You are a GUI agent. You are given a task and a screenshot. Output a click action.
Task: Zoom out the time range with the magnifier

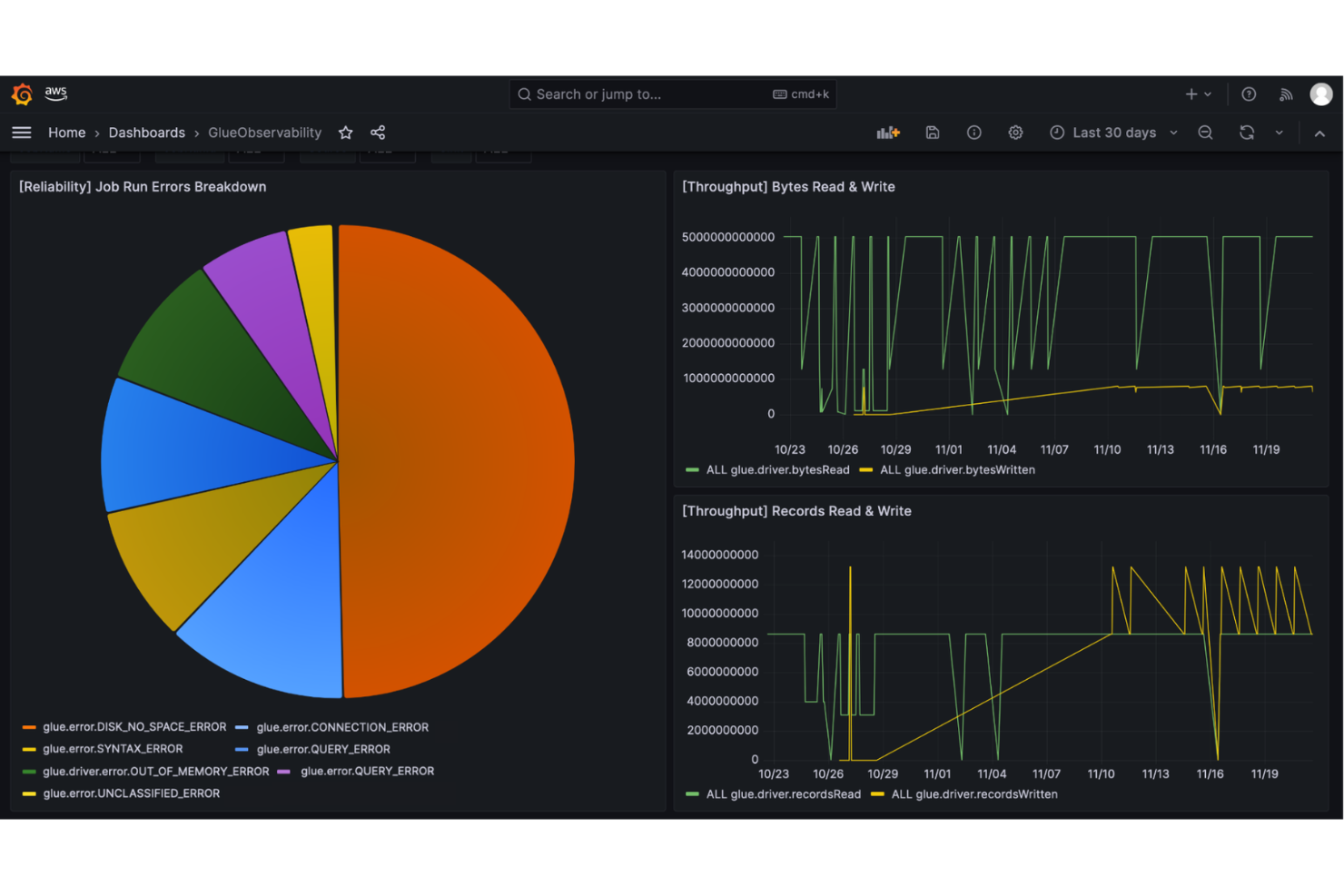tap(1205, 132)
